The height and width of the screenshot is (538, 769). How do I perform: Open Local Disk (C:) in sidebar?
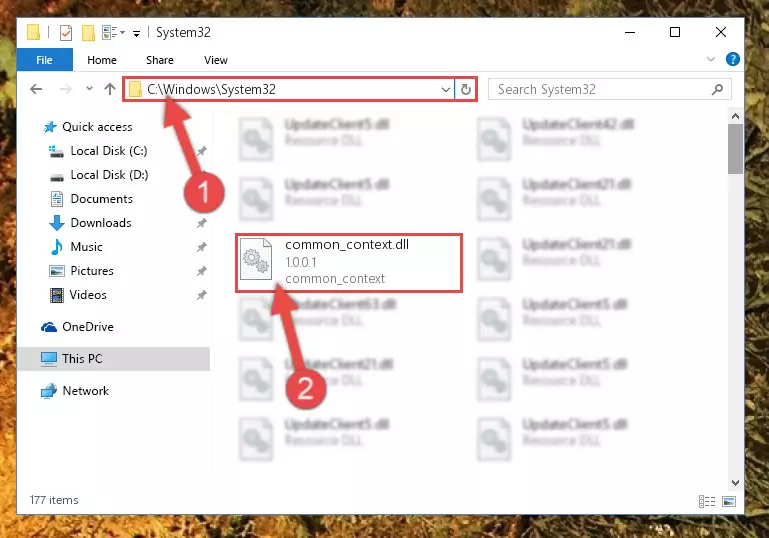[109, 151]
